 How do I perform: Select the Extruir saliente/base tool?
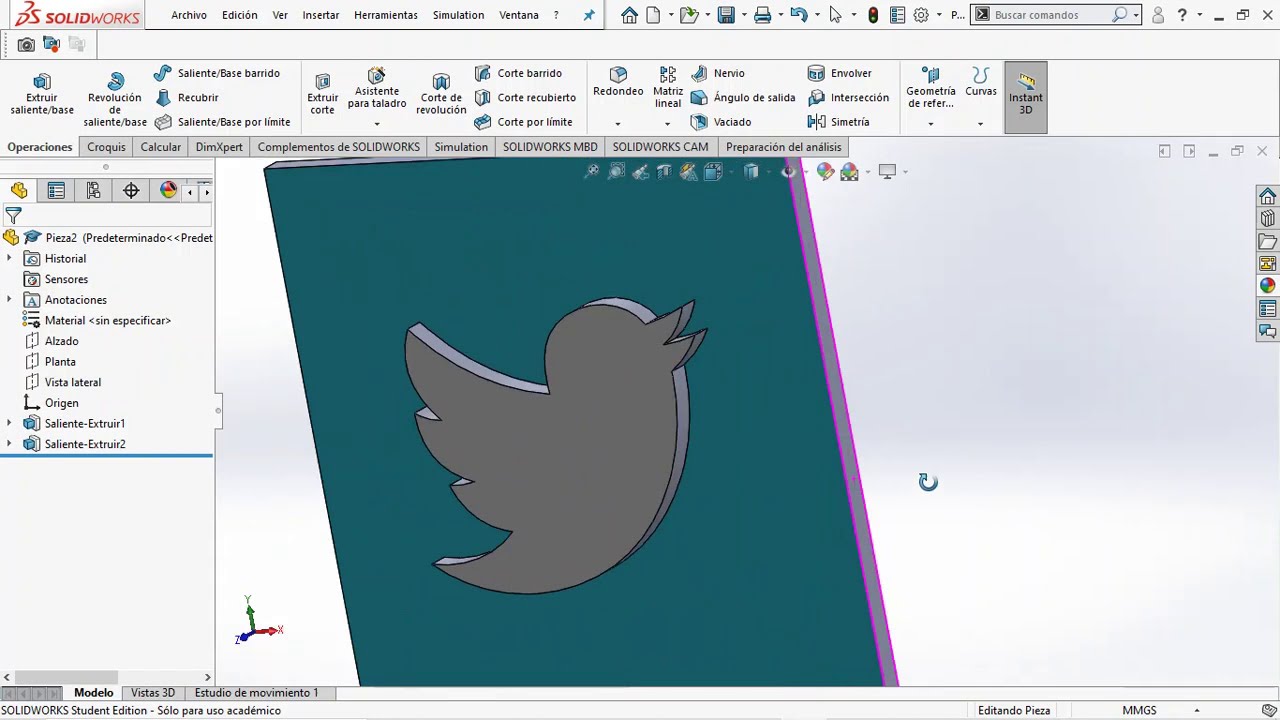tap(42, 95)
